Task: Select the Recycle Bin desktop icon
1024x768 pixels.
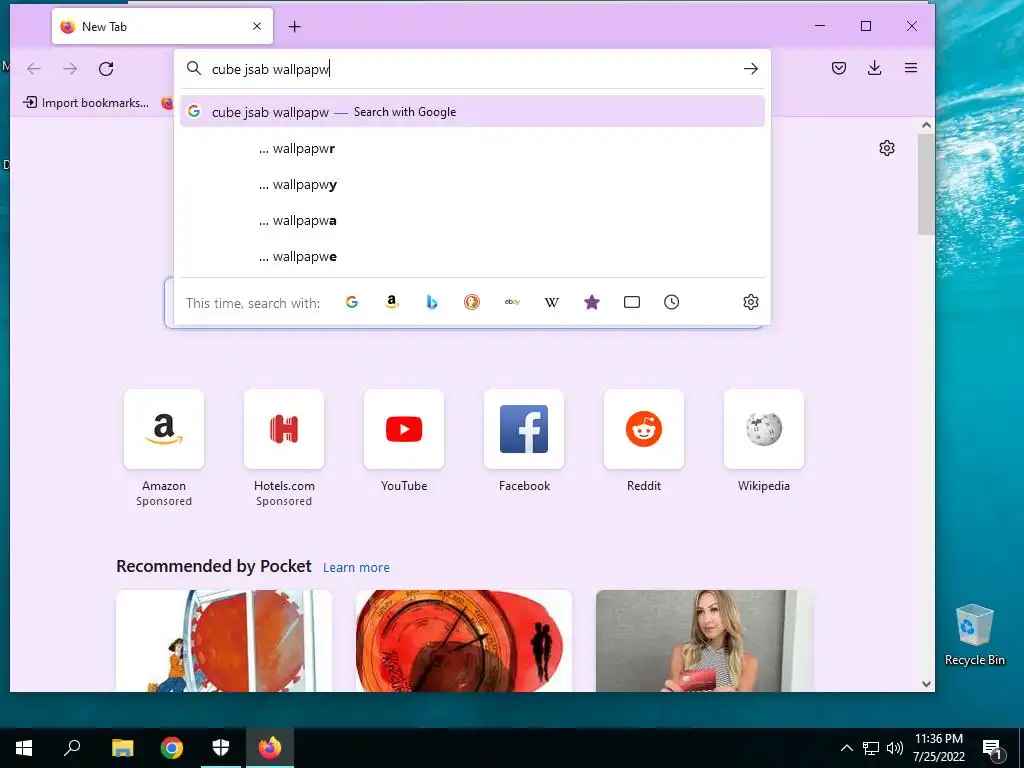Action: [974, 635]
